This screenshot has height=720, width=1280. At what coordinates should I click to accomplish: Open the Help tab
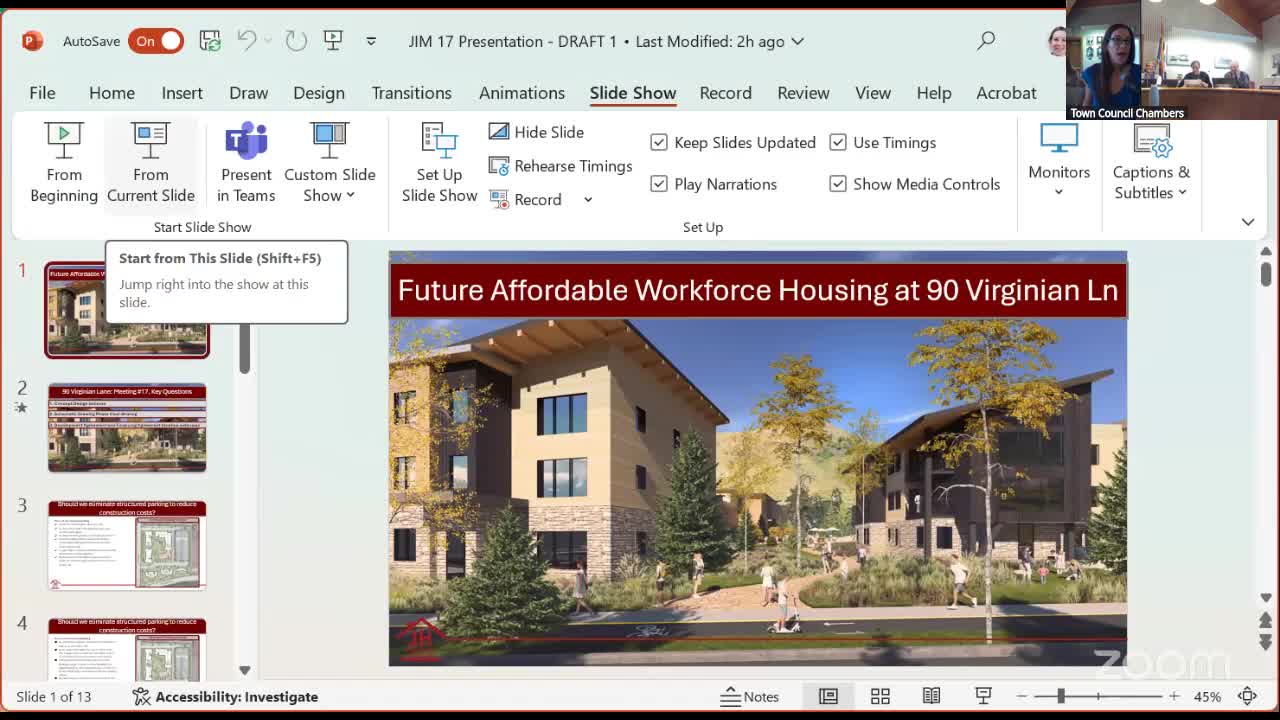click(x=934, y=93)
